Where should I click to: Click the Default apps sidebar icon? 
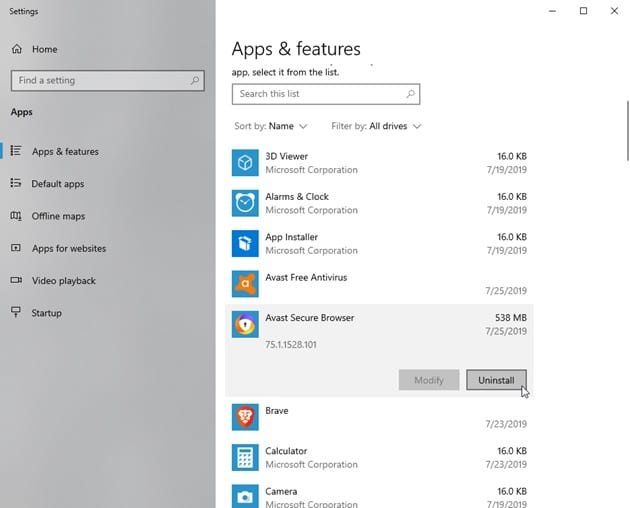pyautogui.click(x=16, y=183)
